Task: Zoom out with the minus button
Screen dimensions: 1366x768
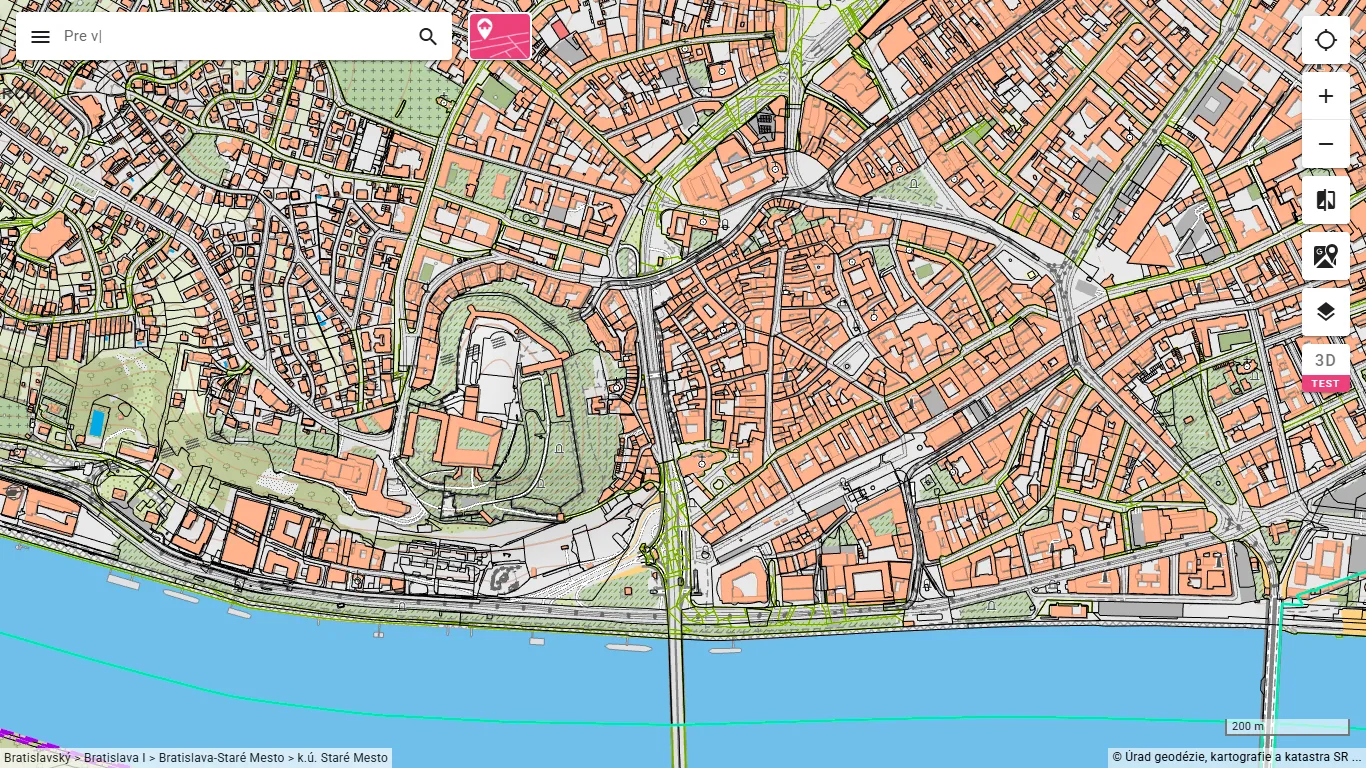Action: pos(1326,144)
